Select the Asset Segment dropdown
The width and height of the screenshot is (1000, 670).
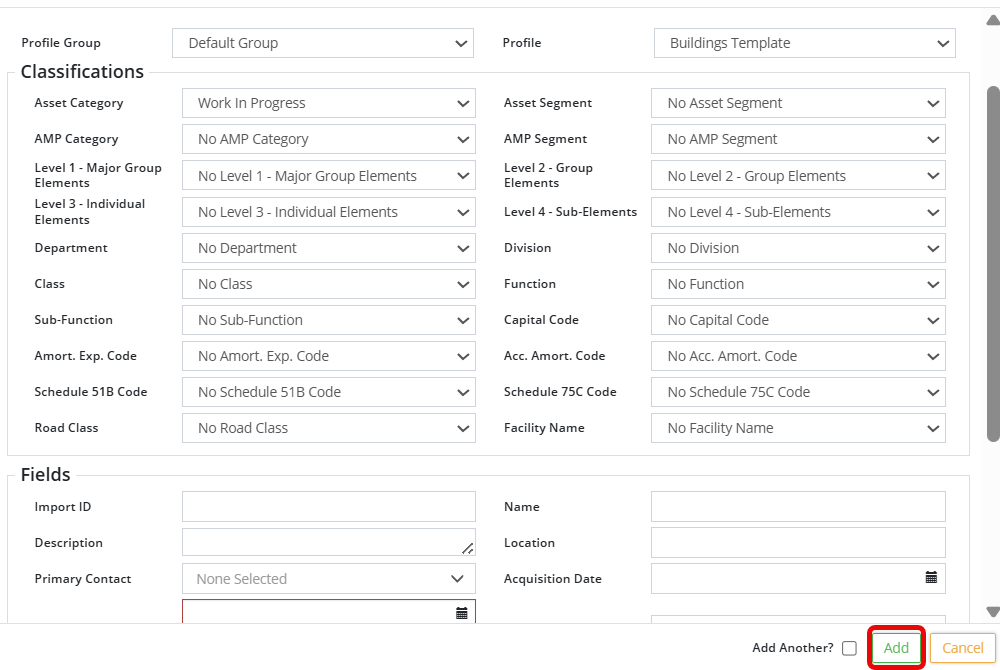click(797, 103)
